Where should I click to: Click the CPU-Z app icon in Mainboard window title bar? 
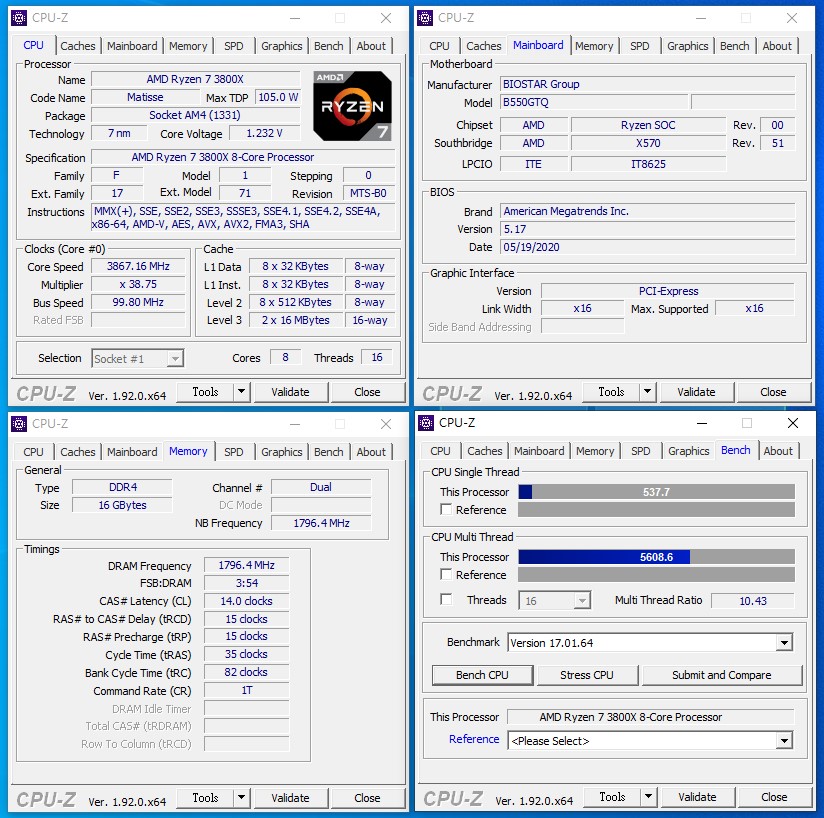tap(425, 18)
